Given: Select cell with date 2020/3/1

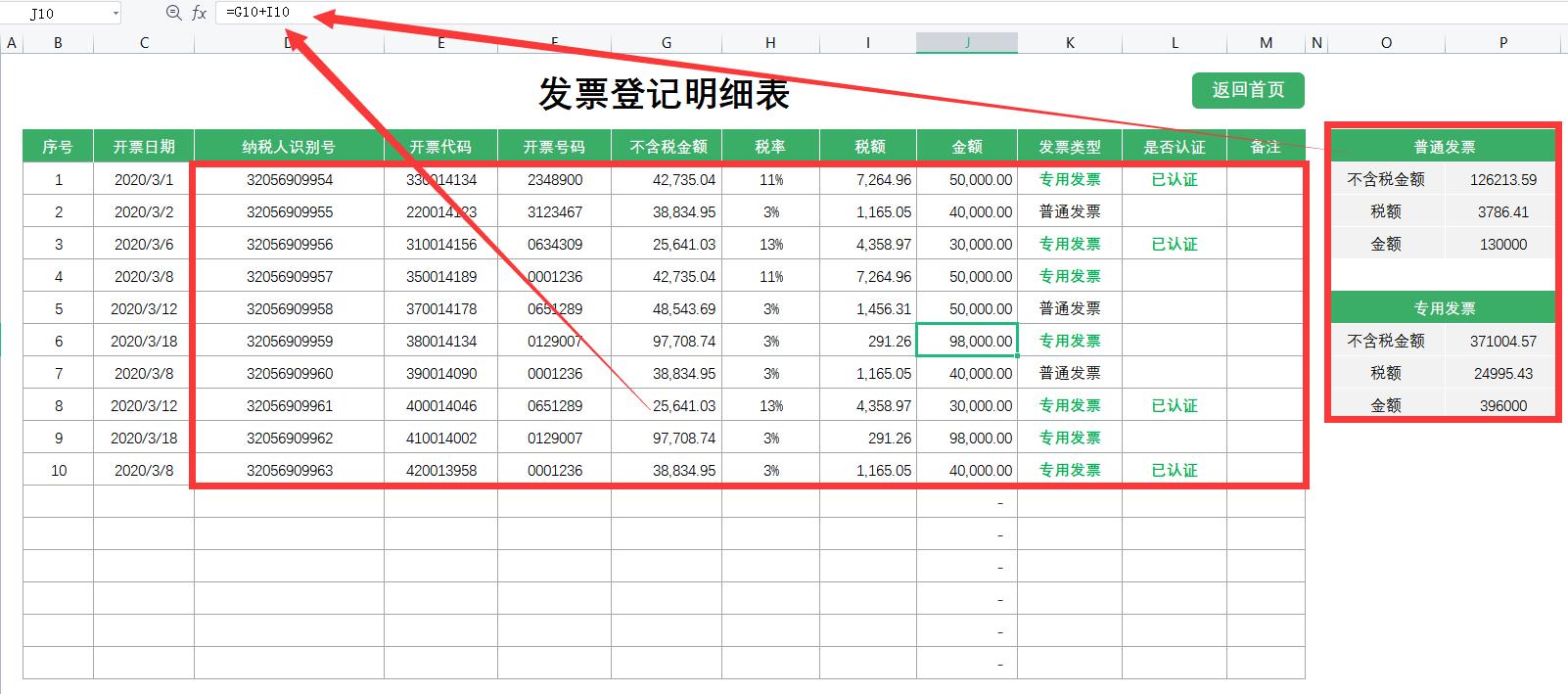Looking at the screenshot, I should point(144,179).
